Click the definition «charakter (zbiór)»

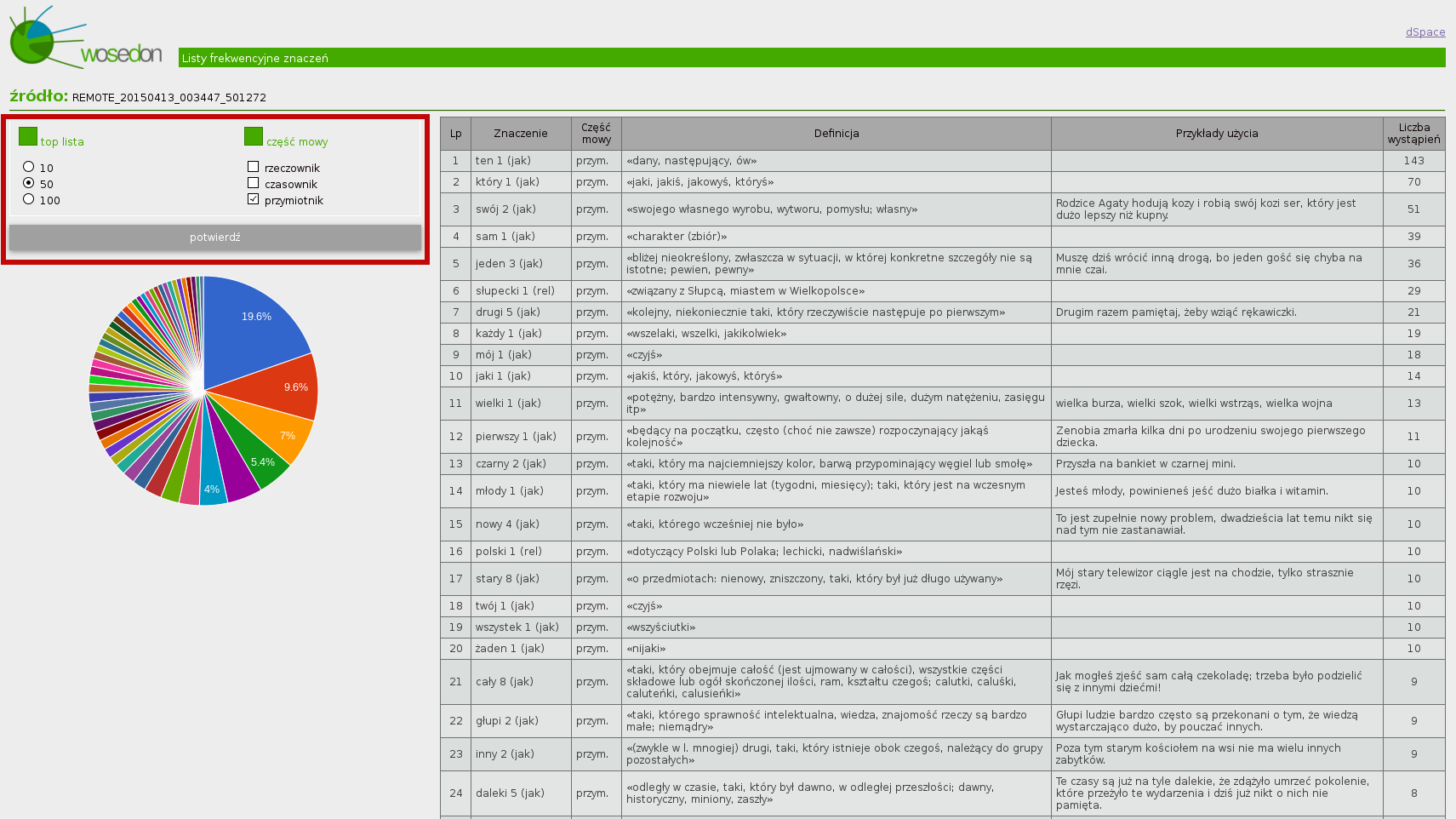836,237
